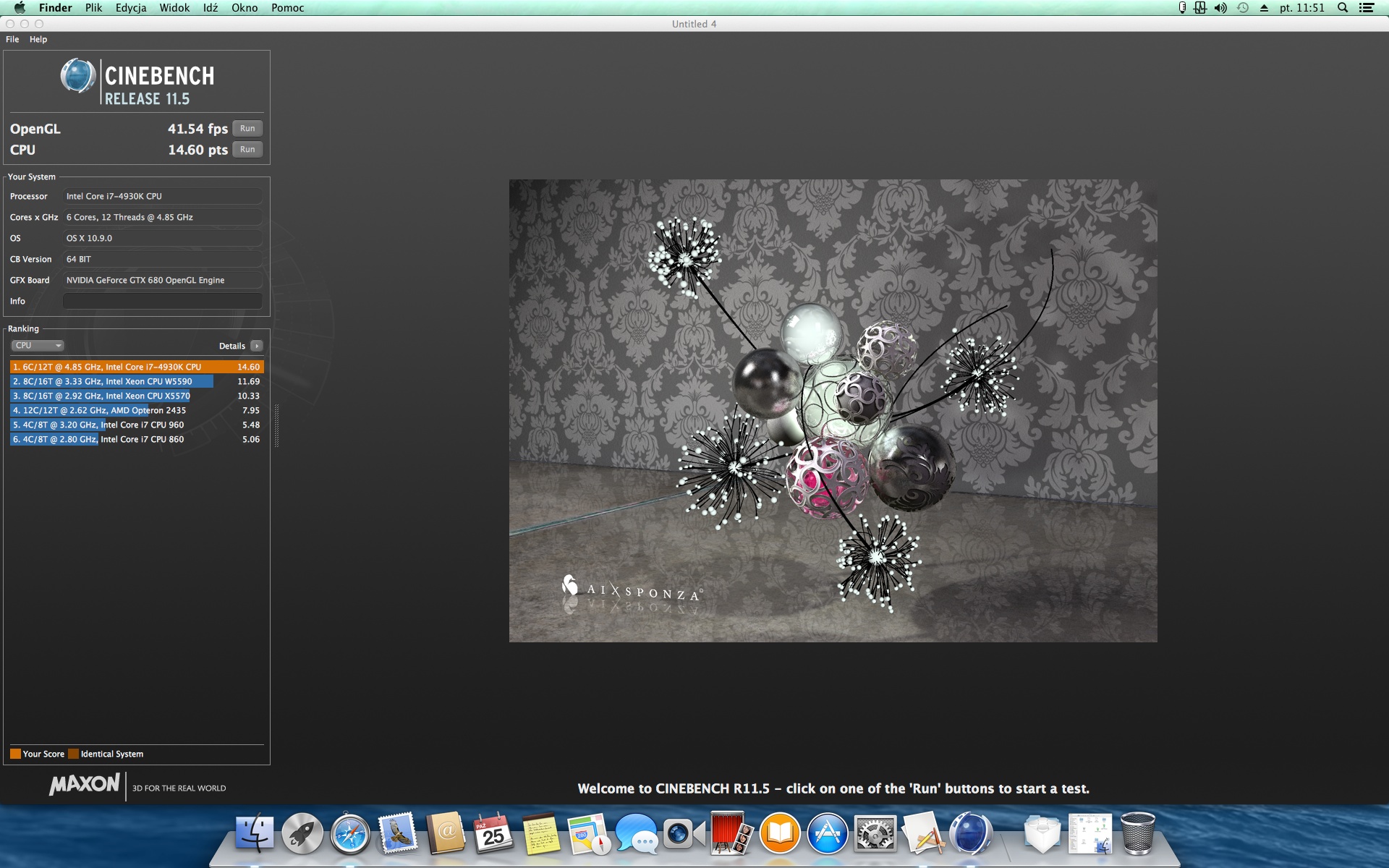Open the Widok menu

click(174, 8)
